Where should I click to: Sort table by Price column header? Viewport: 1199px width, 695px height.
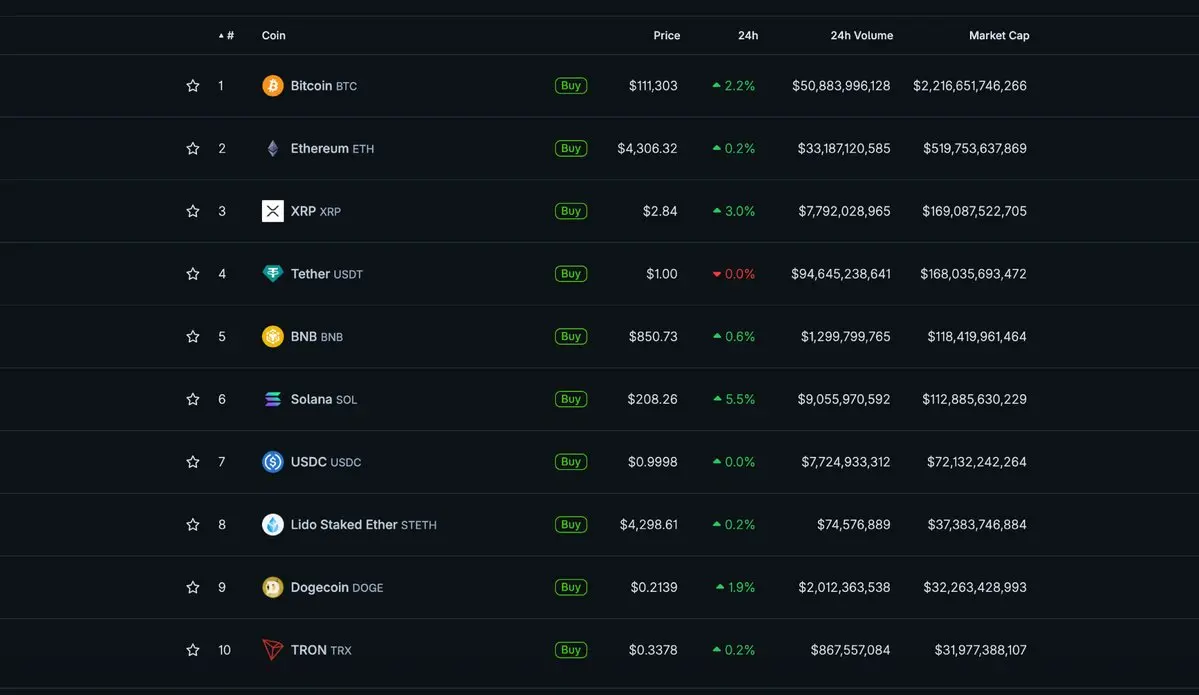(667, 35)
